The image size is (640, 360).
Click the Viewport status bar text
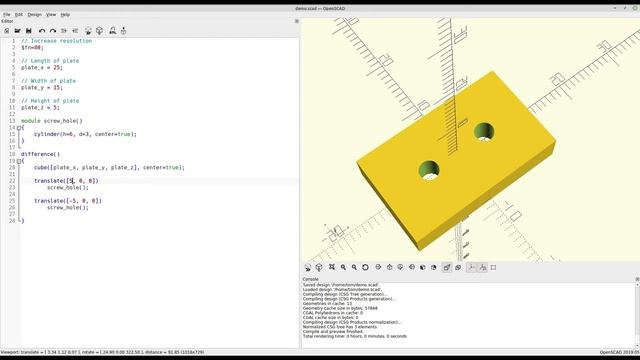click(102, 352)
